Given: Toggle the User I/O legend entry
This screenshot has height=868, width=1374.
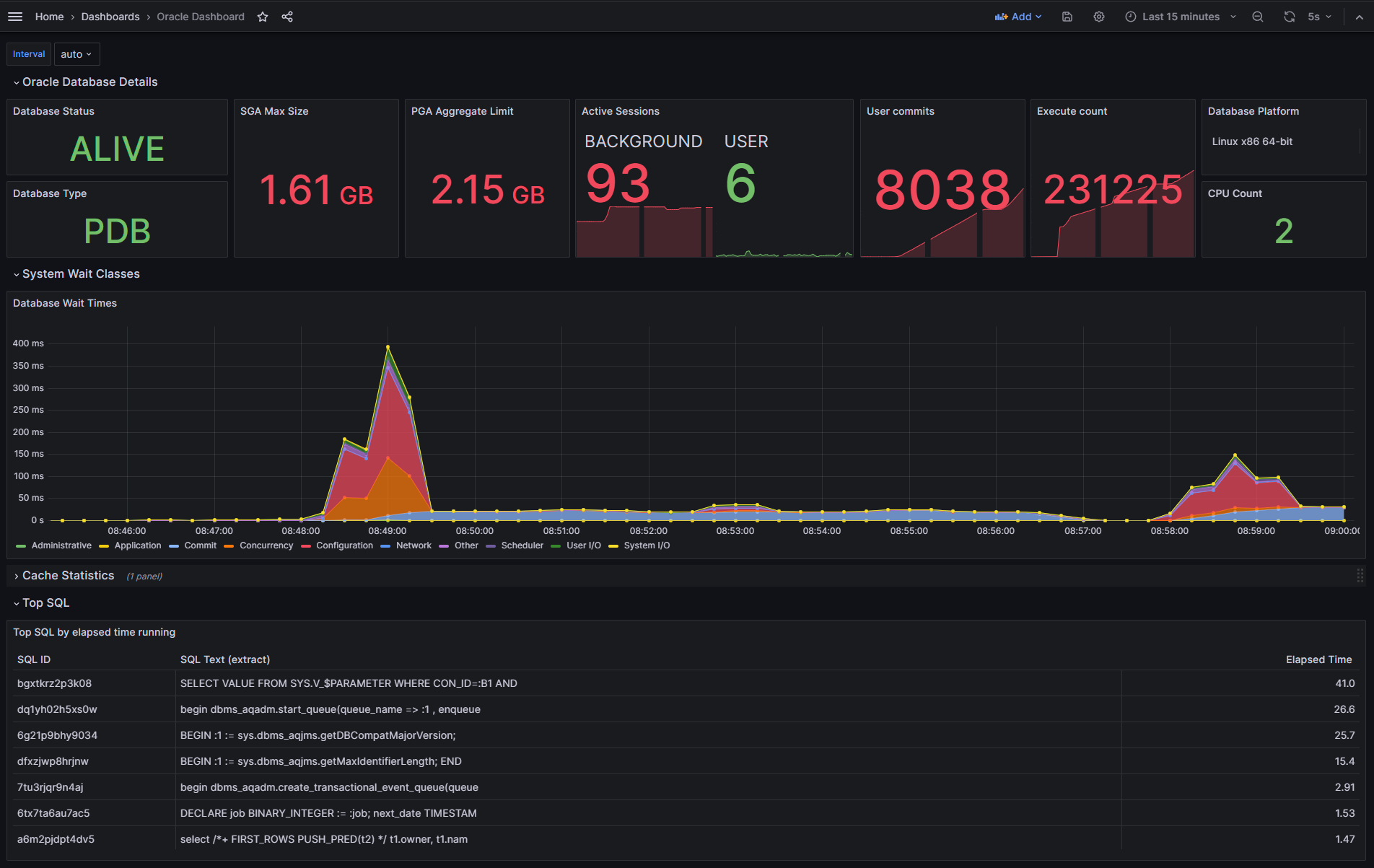Looking at the screenshot, I should pos(585,545).
